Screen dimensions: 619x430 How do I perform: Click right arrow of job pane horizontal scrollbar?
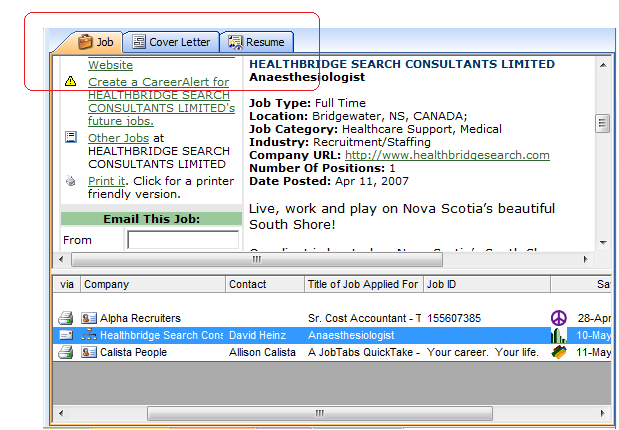point(585,259)
